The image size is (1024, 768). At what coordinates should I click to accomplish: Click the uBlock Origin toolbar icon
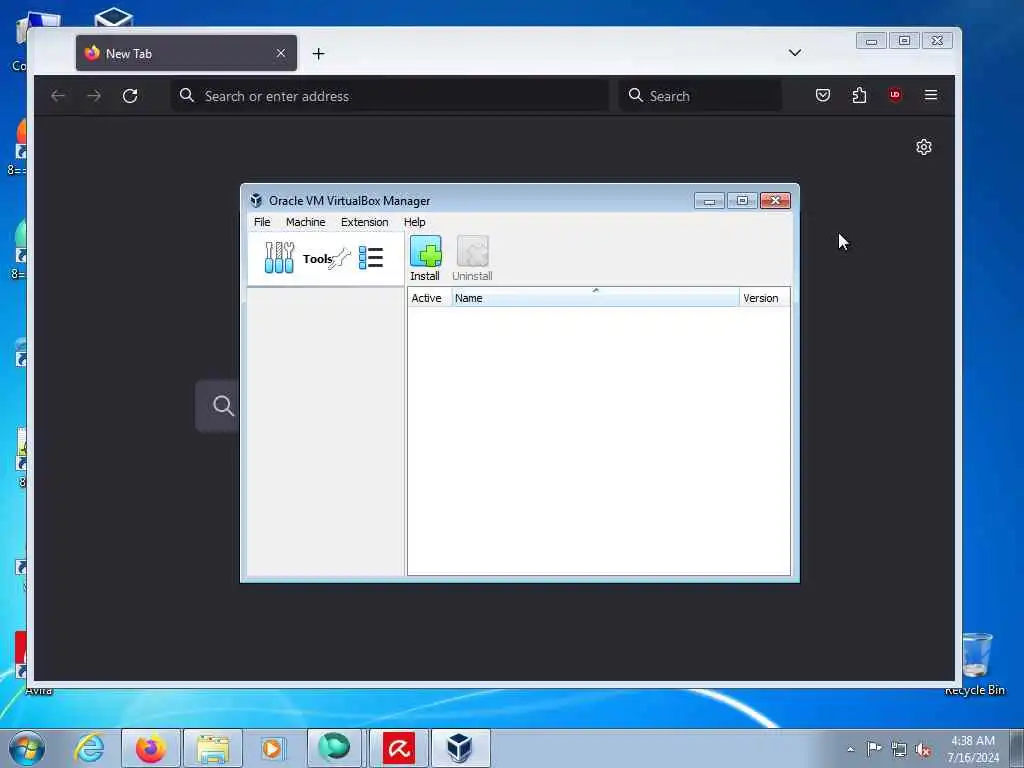(x=895, y=95)
